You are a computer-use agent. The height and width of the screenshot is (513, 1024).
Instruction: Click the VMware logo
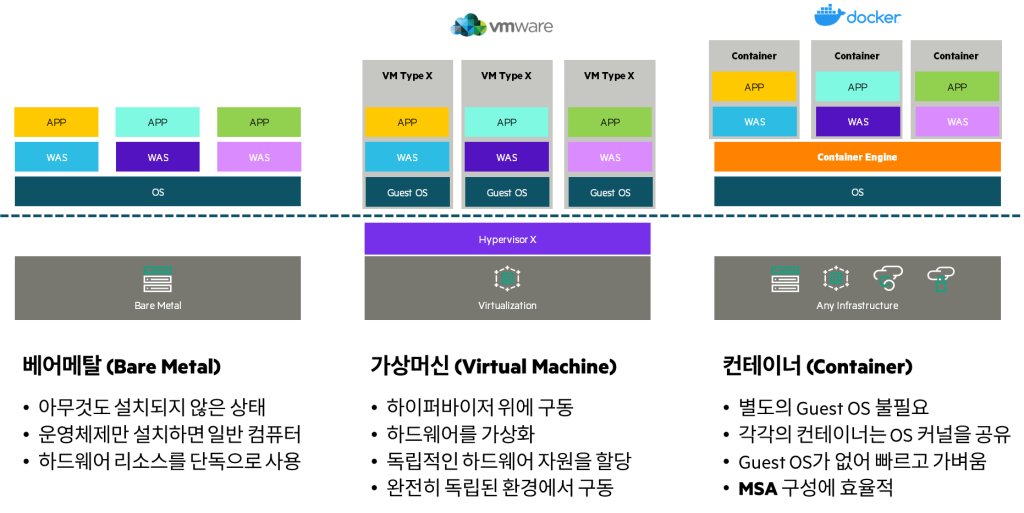501,25
